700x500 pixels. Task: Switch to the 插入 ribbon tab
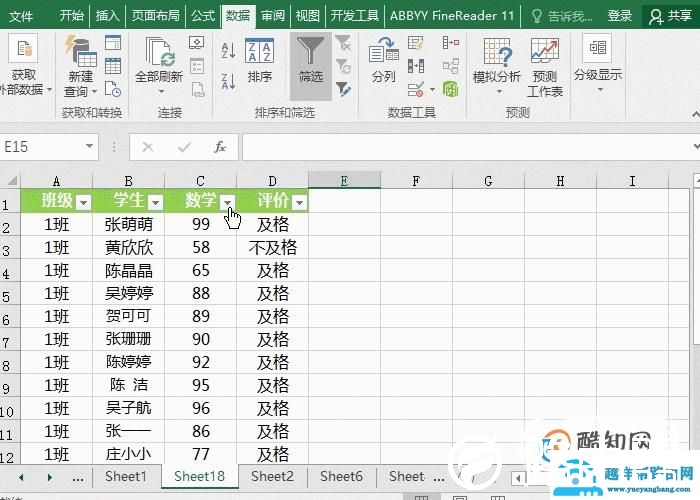(x=108, y=16)
